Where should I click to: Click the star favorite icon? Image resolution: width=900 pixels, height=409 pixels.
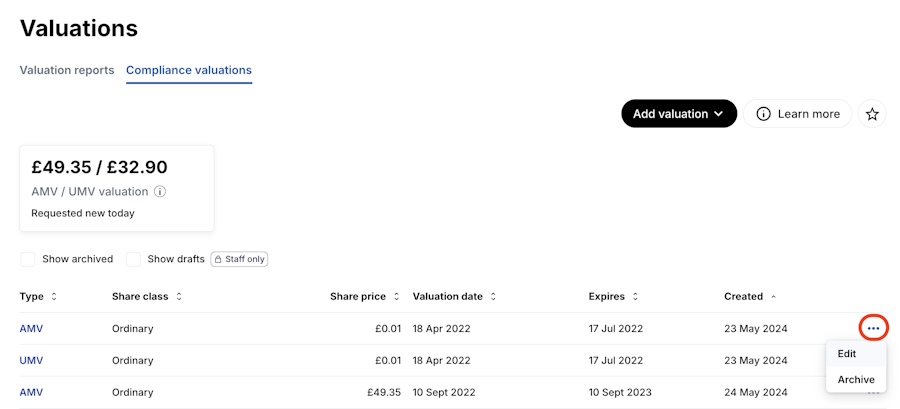[x=872, y=114]
